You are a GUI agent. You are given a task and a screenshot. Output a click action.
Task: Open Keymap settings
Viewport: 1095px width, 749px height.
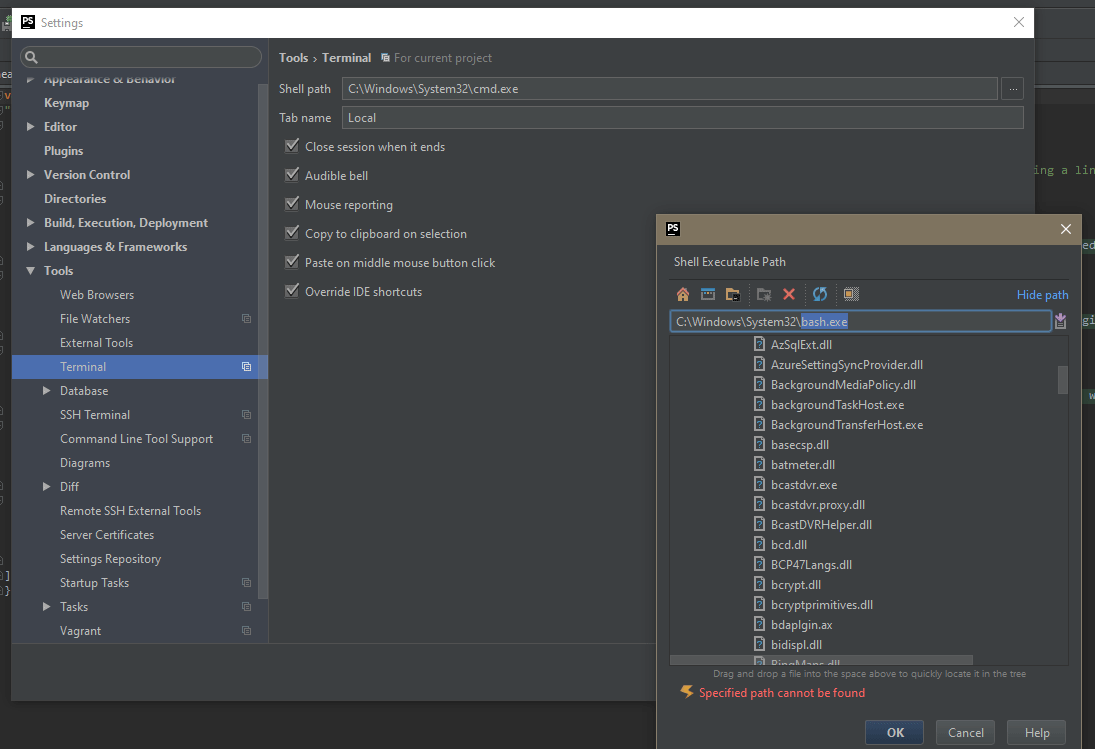point(66,103)
